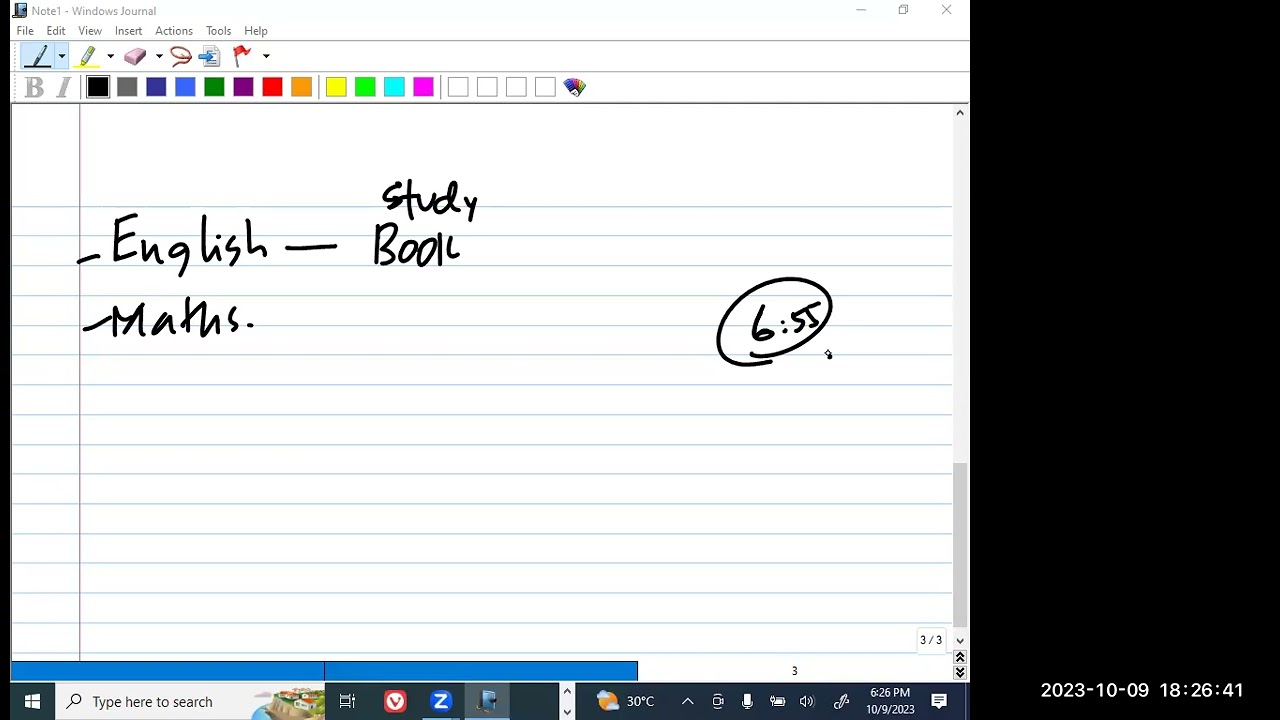Click the Windows Journal taskbar icon

pos(487,702)
